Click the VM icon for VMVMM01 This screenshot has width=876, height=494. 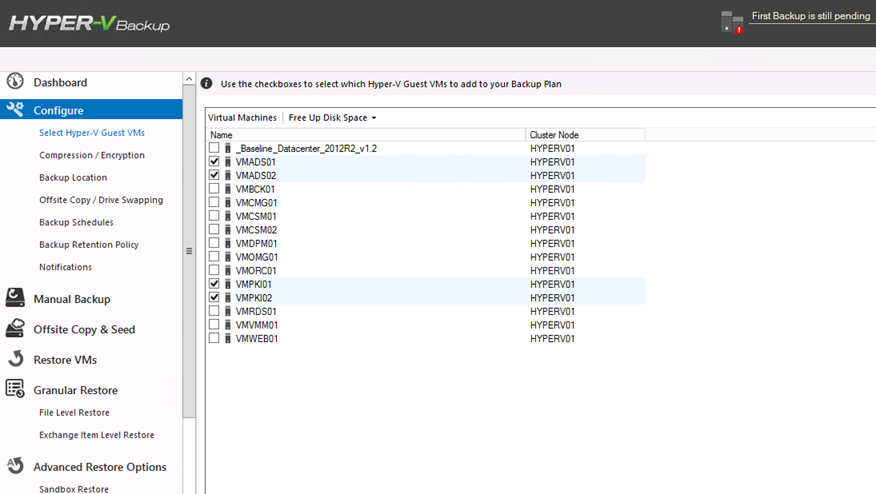(x=228, y=325)
